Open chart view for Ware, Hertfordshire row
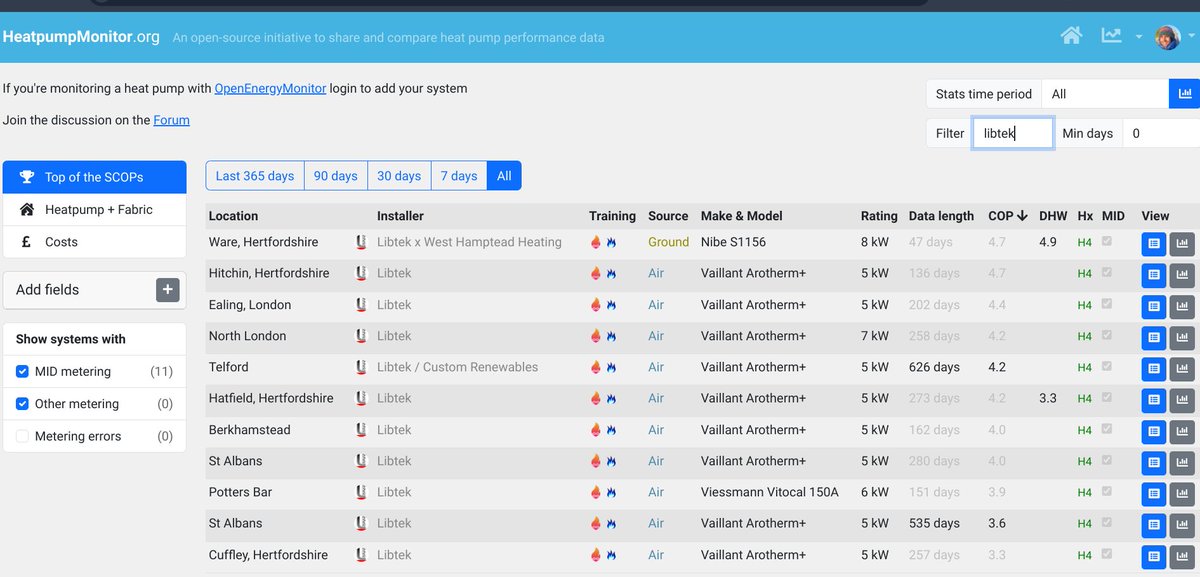This screenshot has height=577, width=1200. click(1182, 243)
